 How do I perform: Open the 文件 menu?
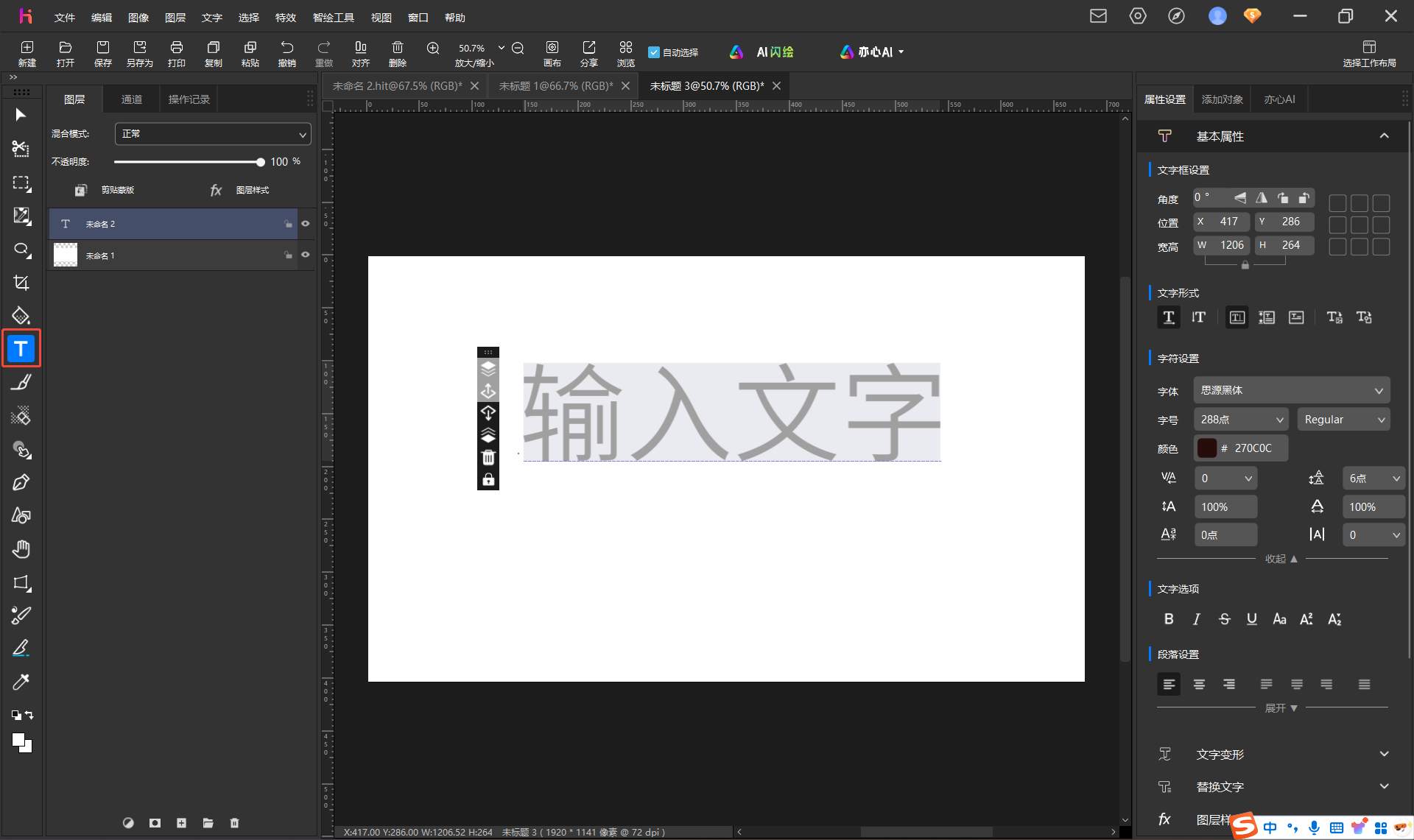[x=65, y=17]
